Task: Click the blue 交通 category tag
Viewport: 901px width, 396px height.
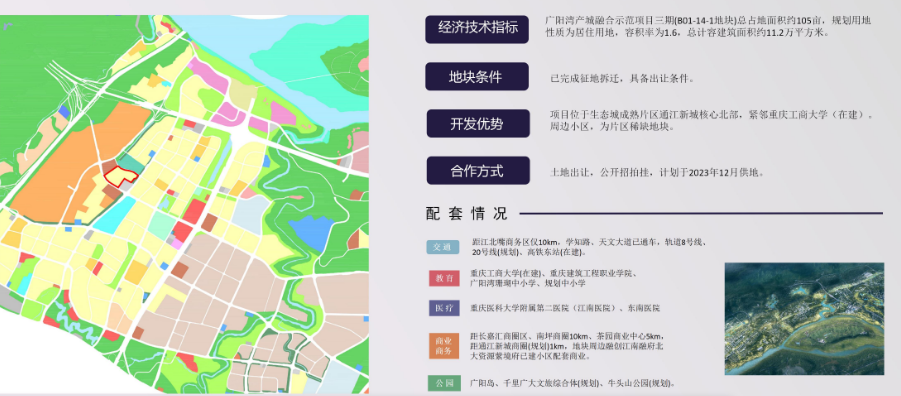Action: tap(442, 247)
